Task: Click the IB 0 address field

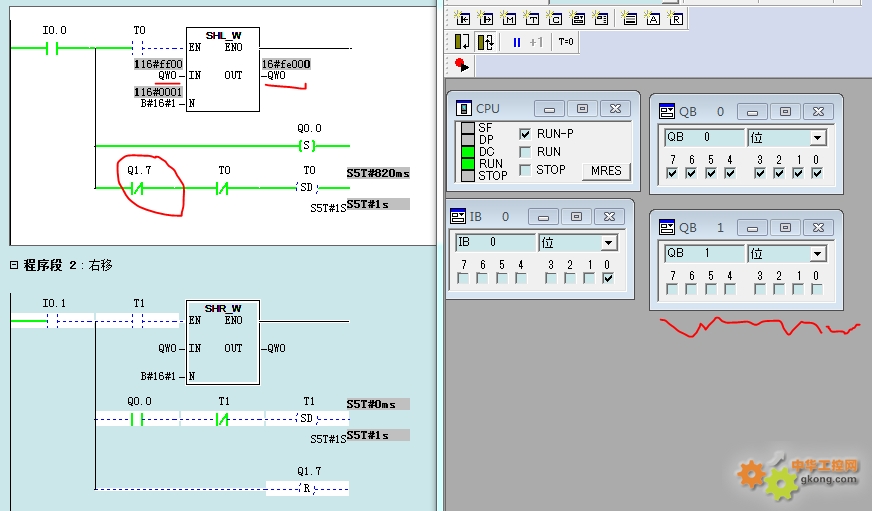Action: point(496,242)
